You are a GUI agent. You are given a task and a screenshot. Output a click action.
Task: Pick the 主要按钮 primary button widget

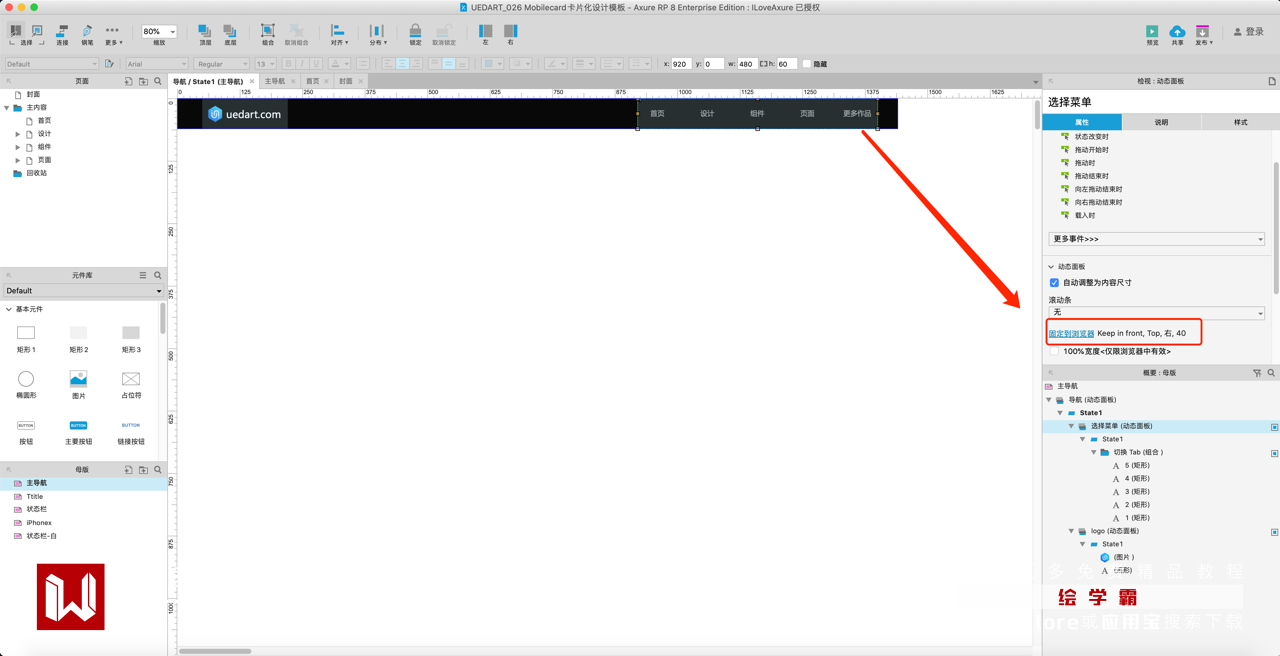click(x=78, y=430)
